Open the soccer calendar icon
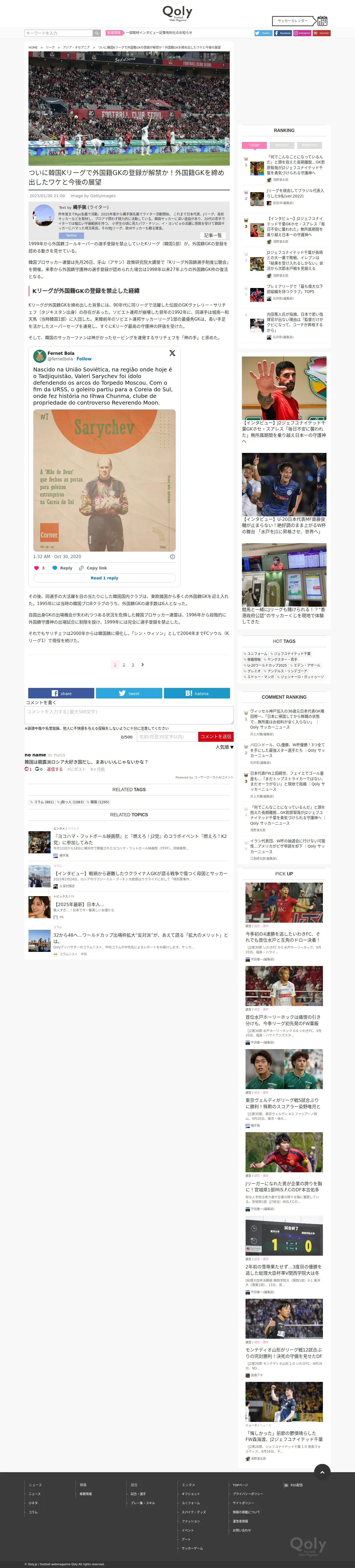 click(x=322, y=21)
